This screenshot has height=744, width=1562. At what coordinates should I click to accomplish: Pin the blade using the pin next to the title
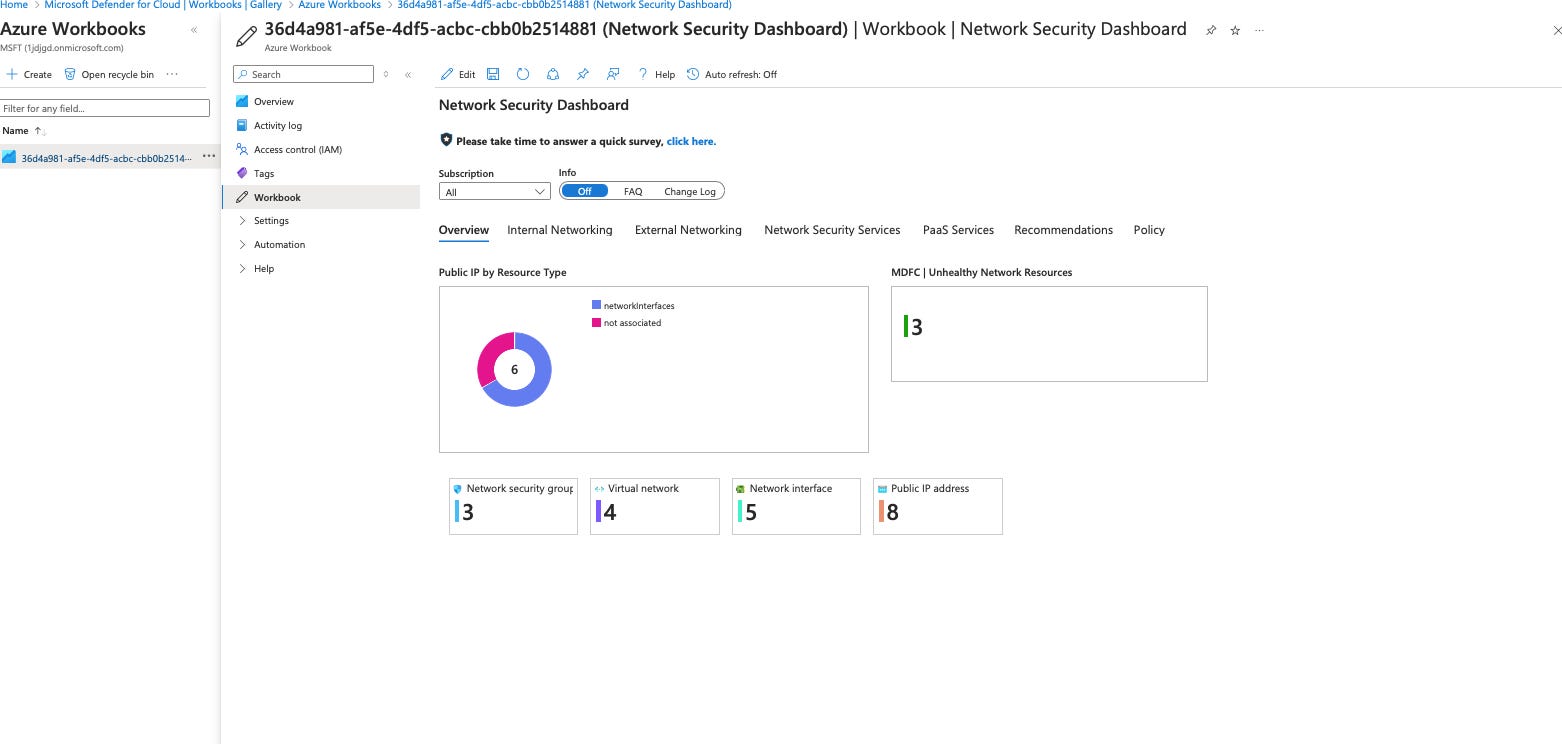click(1210, 31)
